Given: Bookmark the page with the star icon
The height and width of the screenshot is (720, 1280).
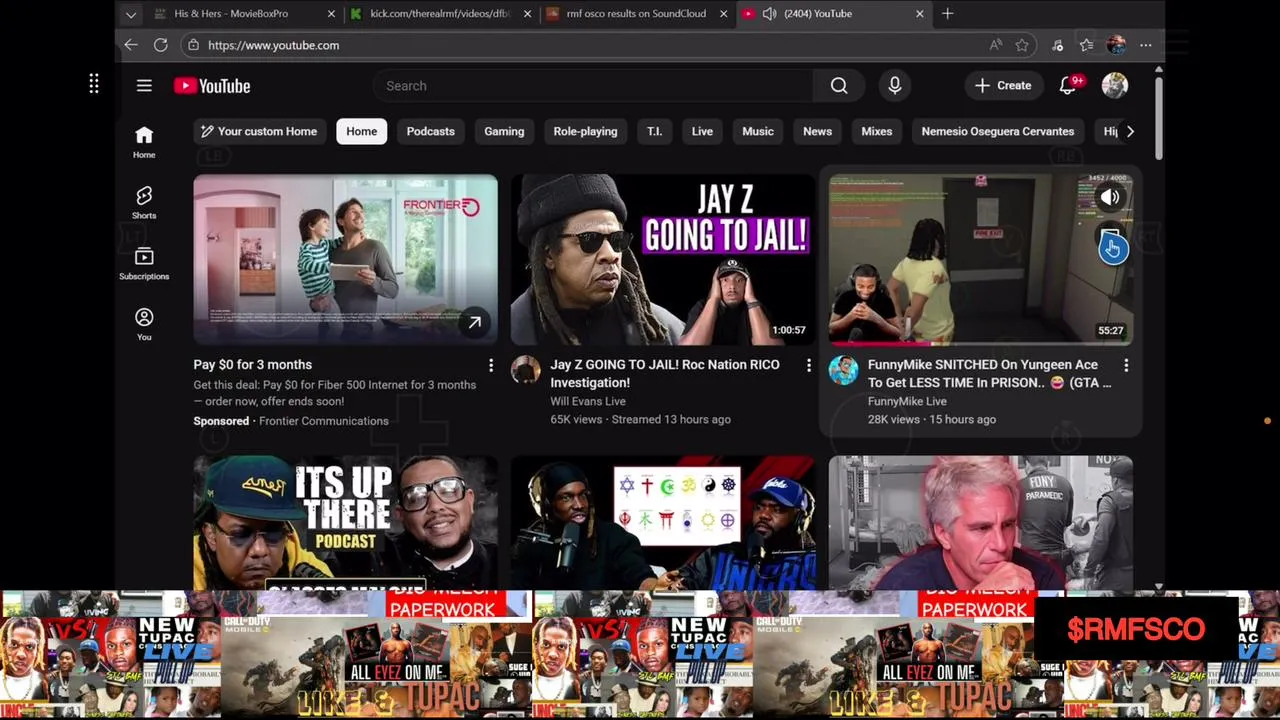Looking at the screenshot, I should (1022, 45).
